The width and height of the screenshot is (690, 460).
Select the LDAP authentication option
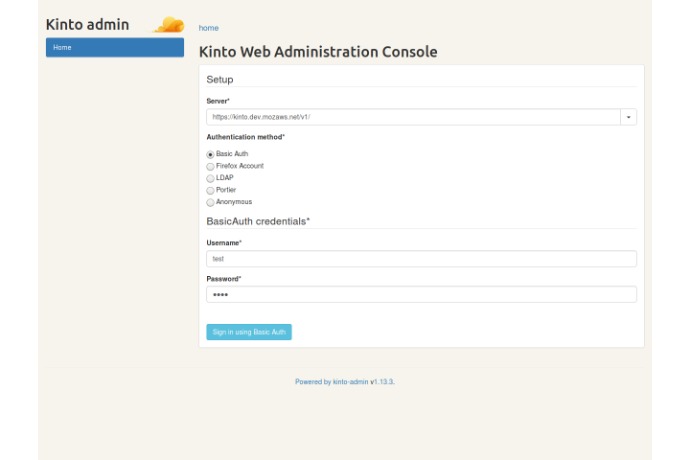pos(210,178)
